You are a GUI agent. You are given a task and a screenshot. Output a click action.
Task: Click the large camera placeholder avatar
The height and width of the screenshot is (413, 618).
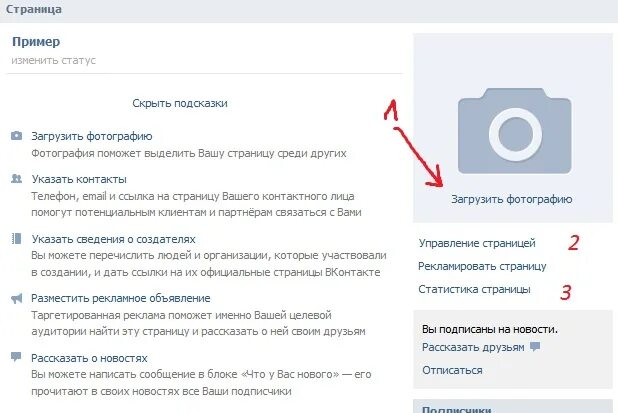pos(514,131)
